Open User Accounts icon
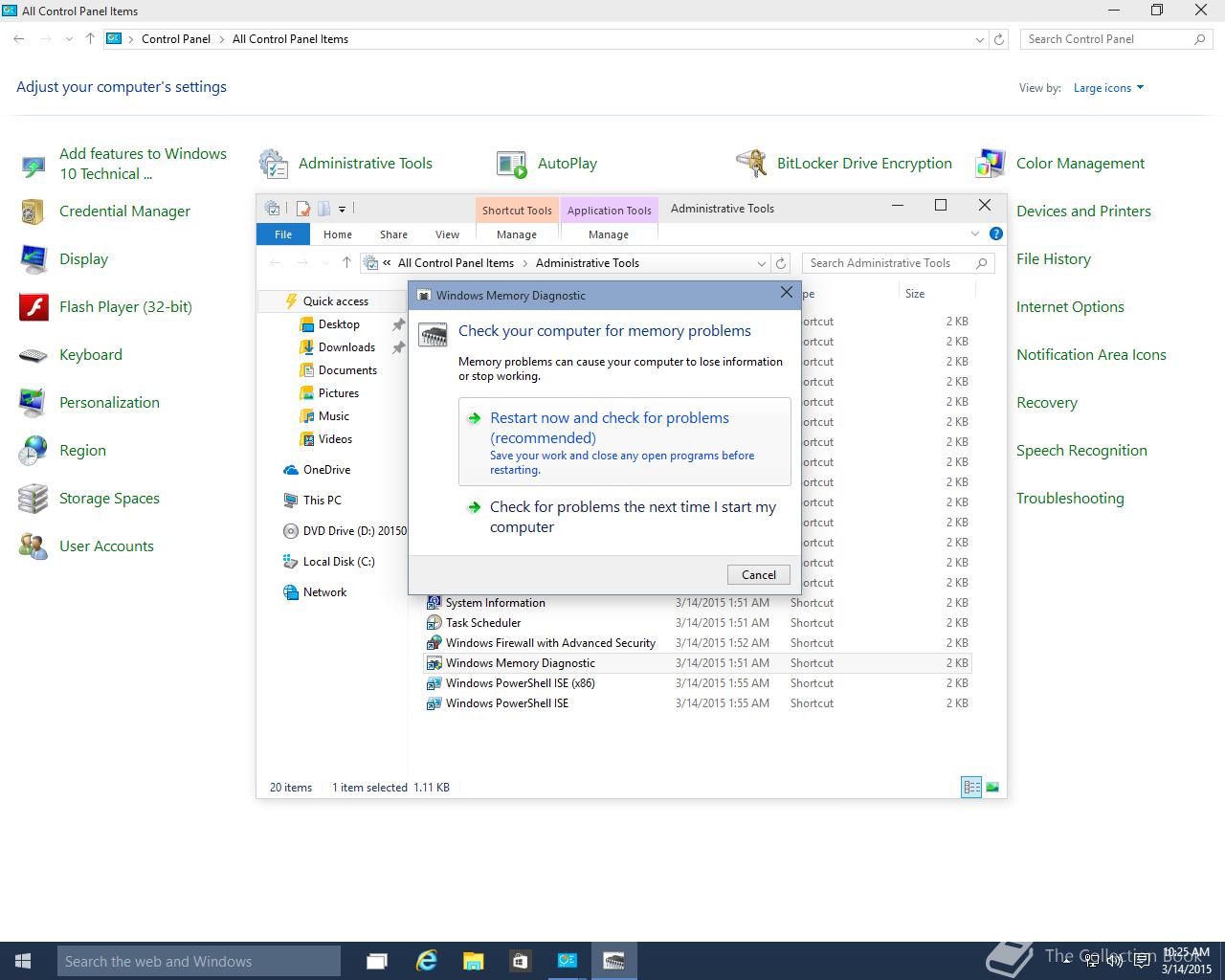 (33, 546)
